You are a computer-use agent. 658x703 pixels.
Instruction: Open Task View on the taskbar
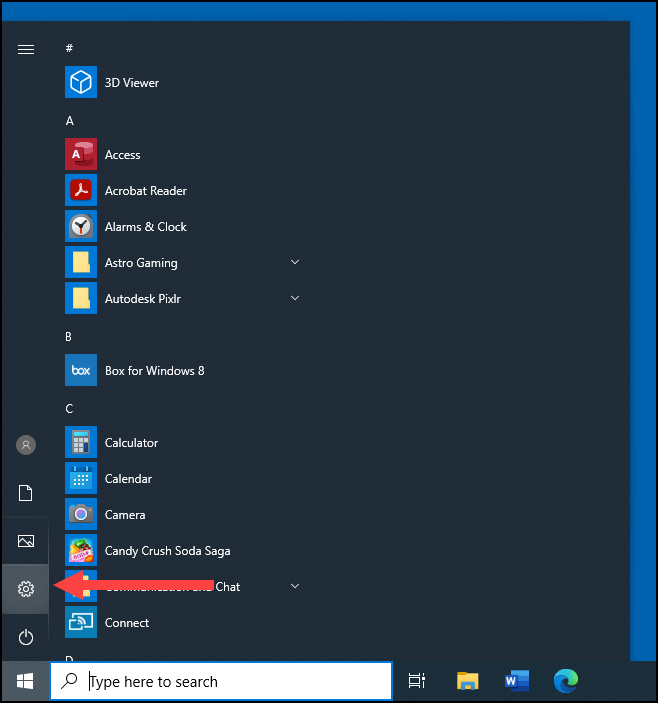pos(417,681)
